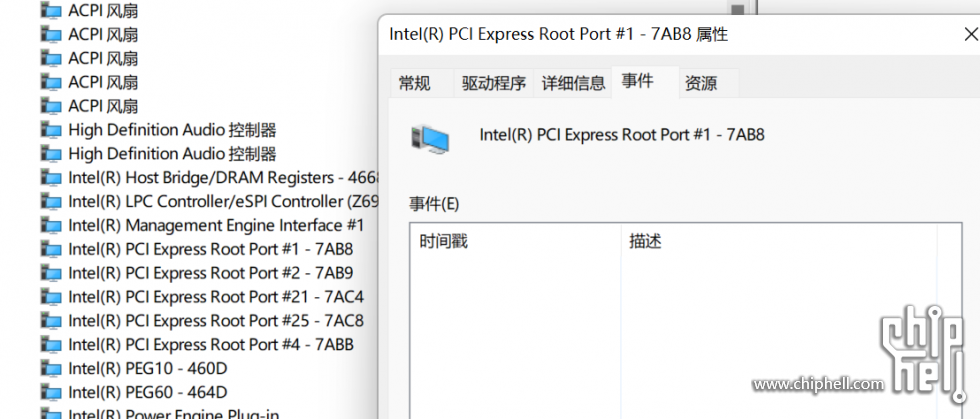Viewport: 980px width, 419px height.
Task: Click the Device Manager vertical scrollbar thumb
Action: [738, 9]
